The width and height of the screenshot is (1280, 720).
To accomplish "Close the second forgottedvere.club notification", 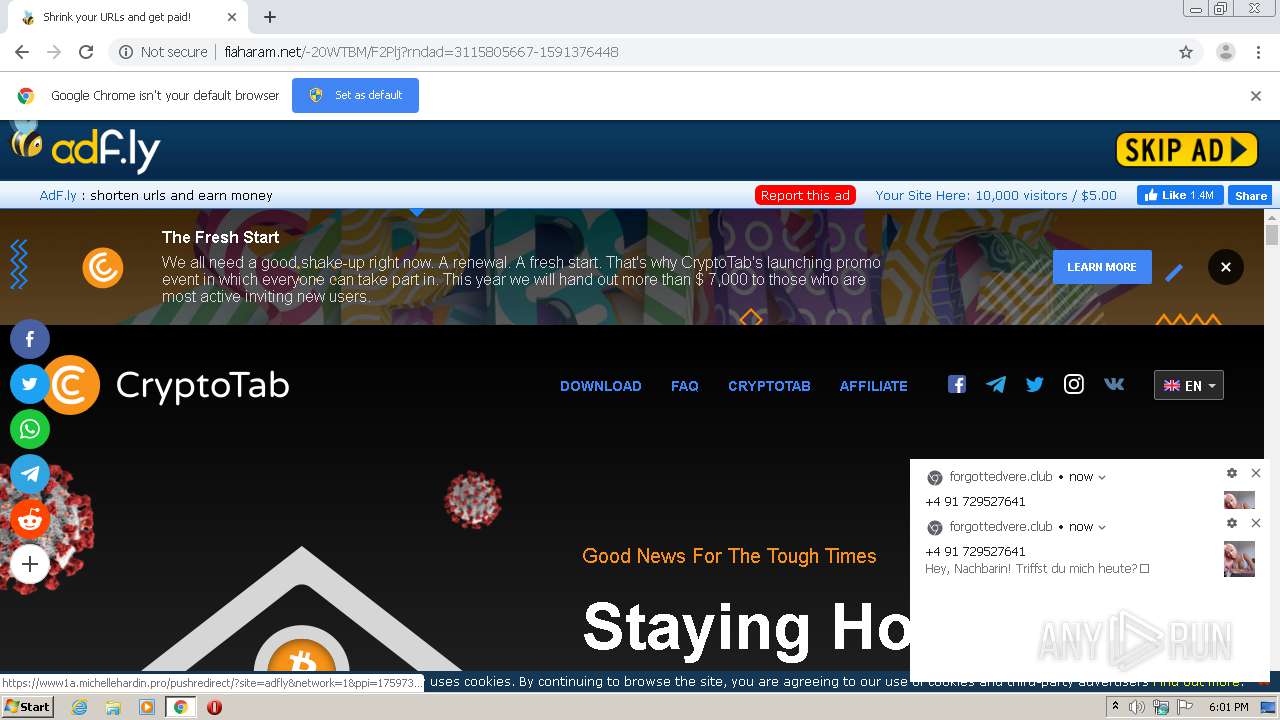I will (1256, 523).
